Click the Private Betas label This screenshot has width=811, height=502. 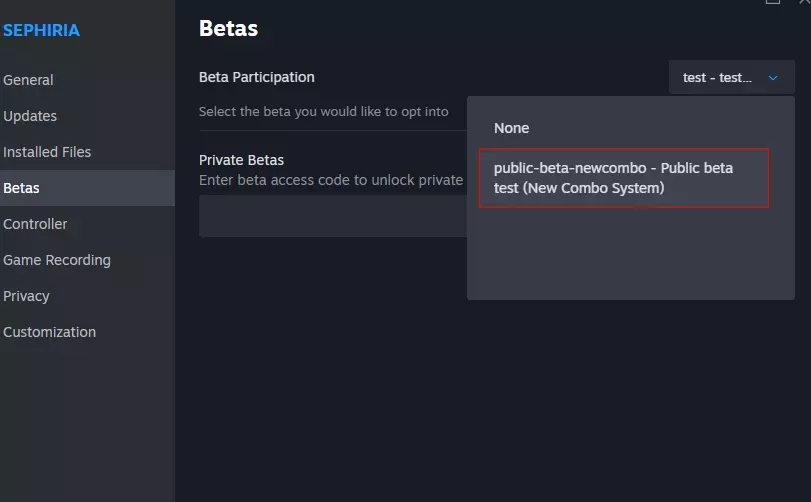click(241, 160)
